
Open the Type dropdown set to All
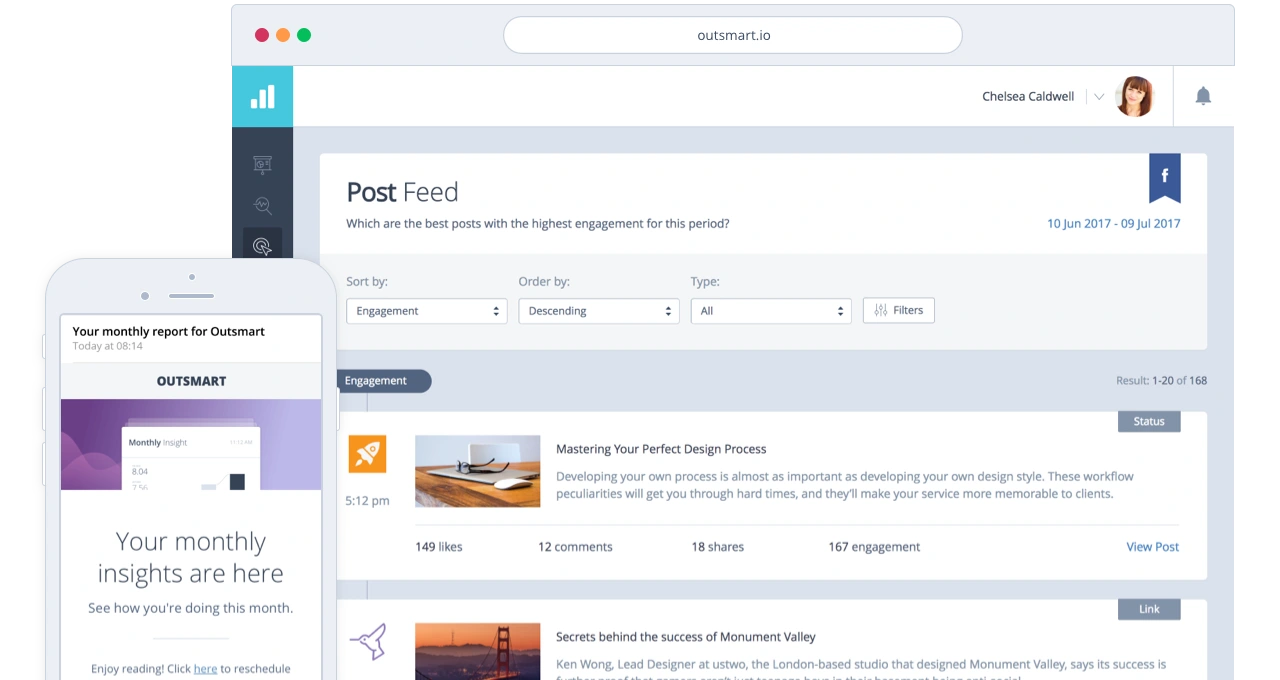770,310
